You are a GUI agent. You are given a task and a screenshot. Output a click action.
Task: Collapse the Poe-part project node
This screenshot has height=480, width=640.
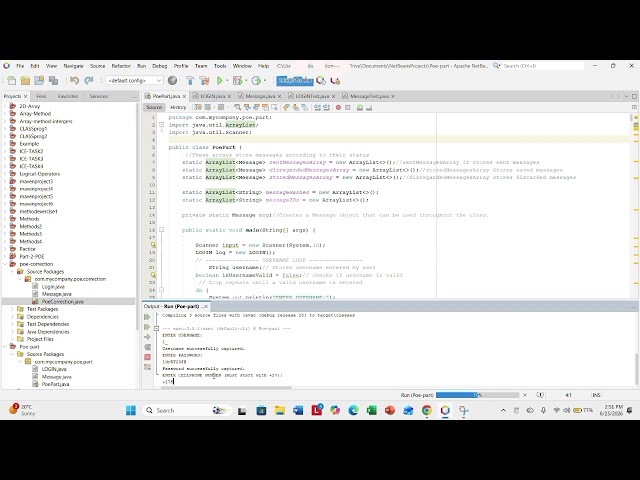(5, 347)
